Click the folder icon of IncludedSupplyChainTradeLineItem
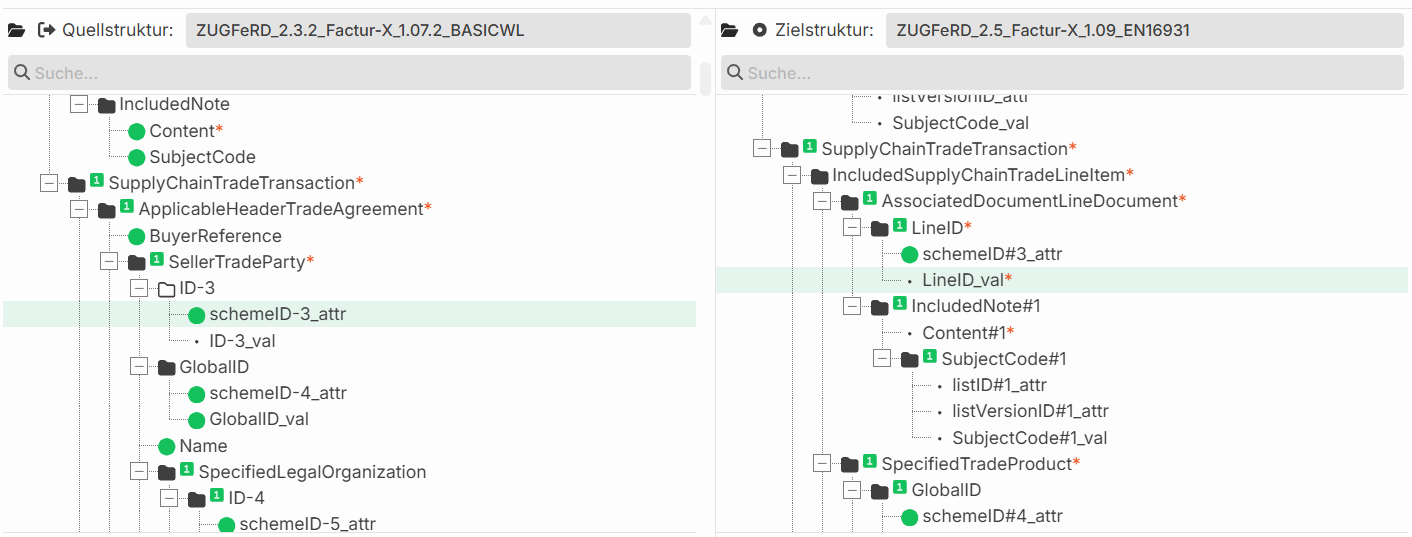1412x537 pixels. (820, 176)
